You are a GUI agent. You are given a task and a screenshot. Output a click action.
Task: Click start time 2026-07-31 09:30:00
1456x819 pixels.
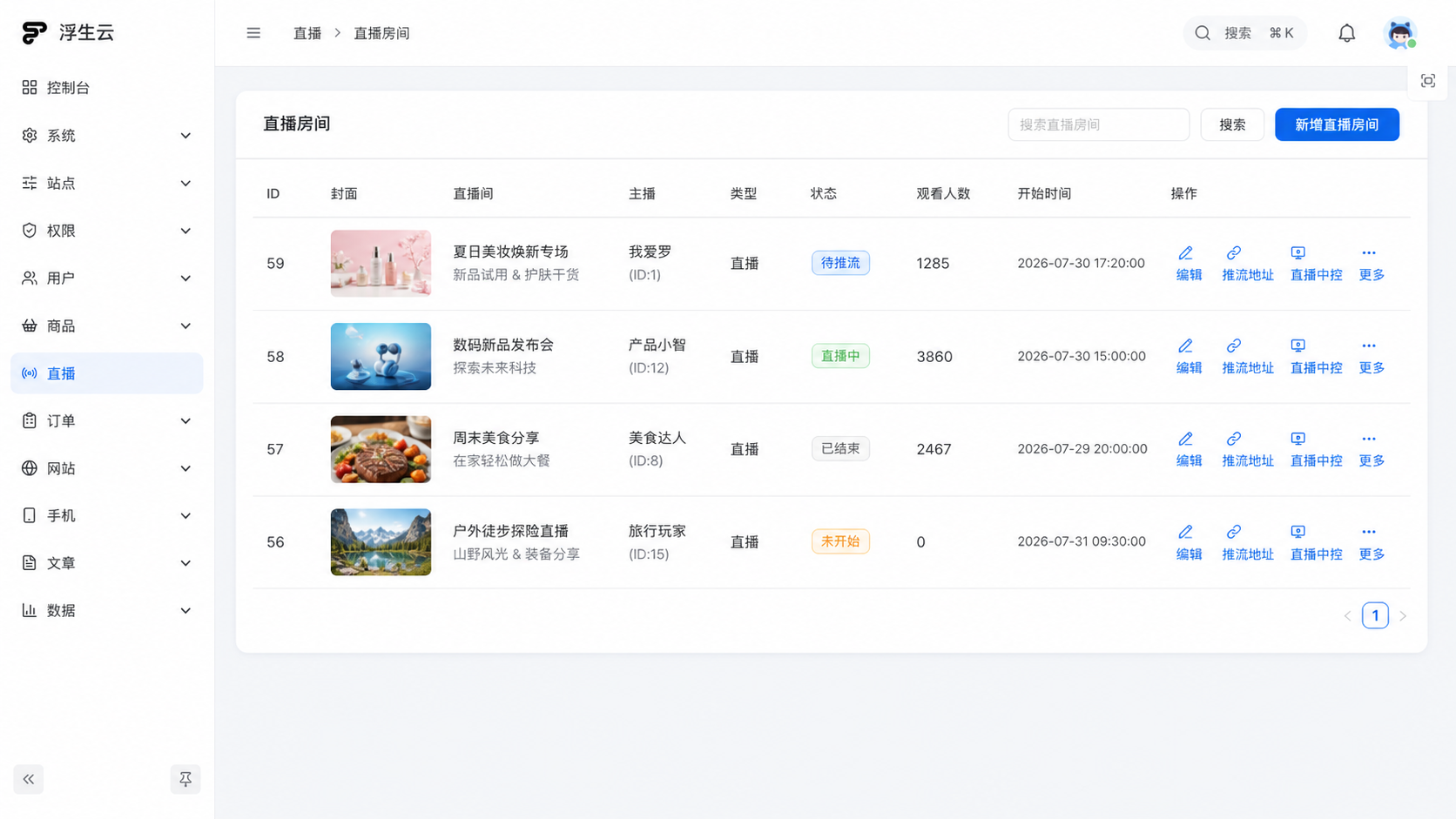tap(1082, 541)
